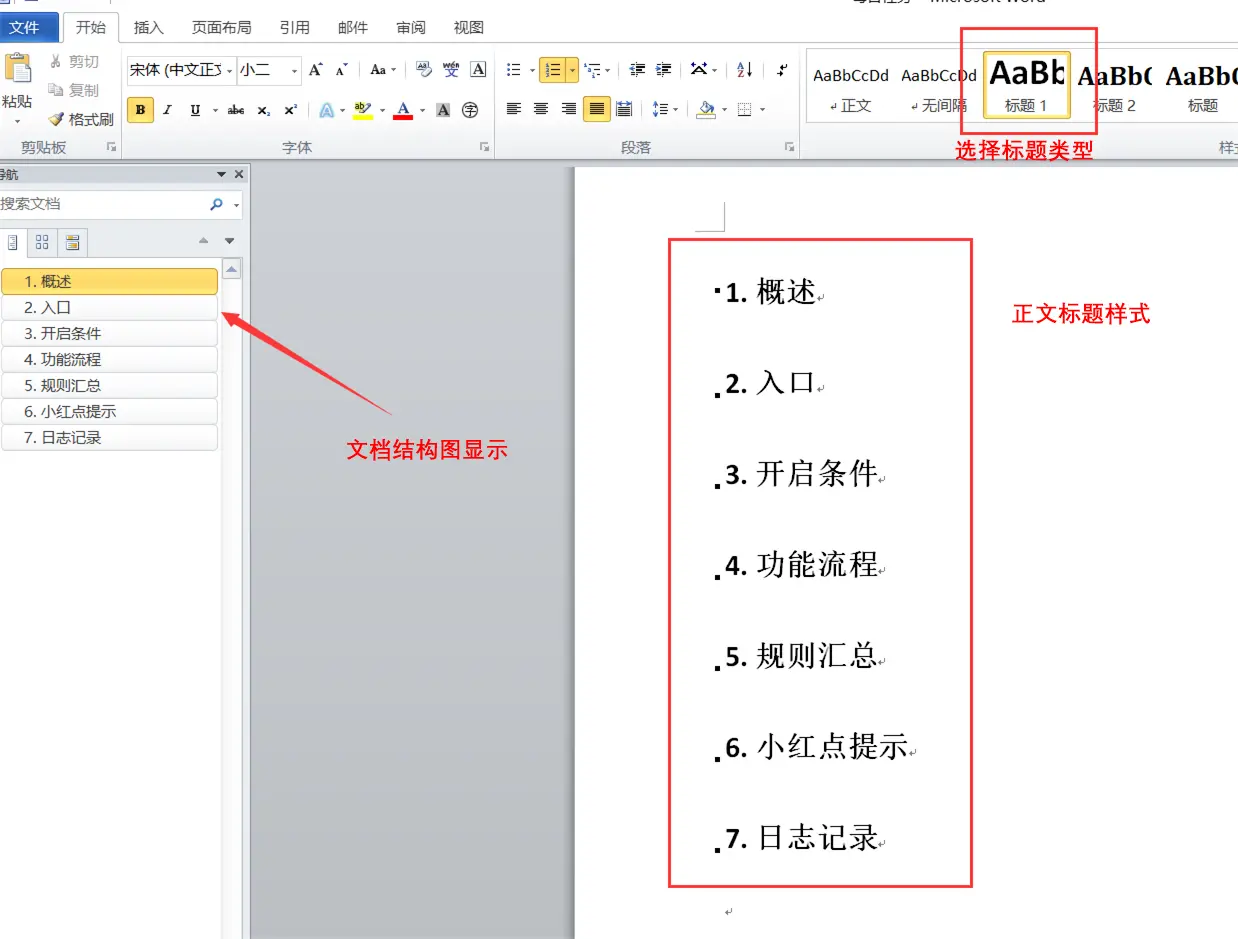Apply the Heading 2 (标题 2) style

tap(1114, 85)
